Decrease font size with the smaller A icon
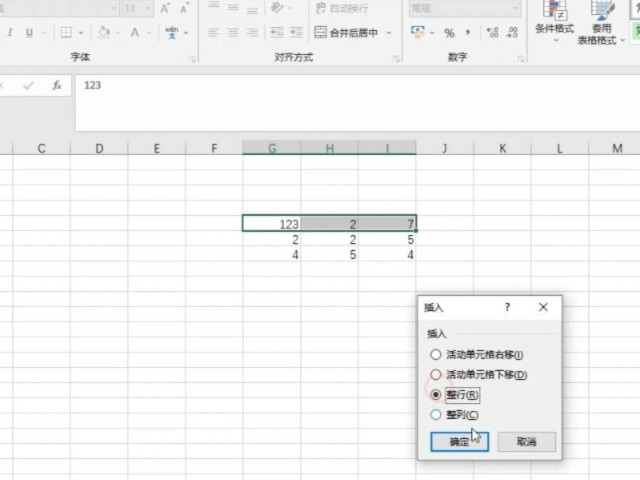 (184, 8)
